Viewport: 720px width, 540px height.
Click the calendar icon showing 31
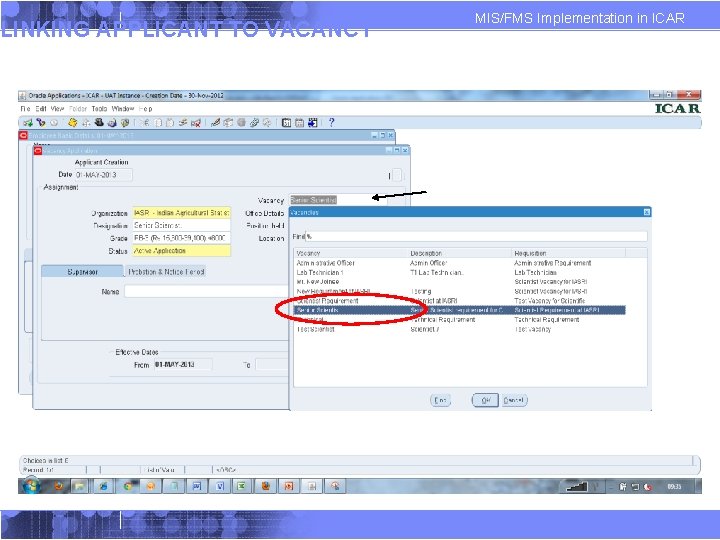[287, 123]
